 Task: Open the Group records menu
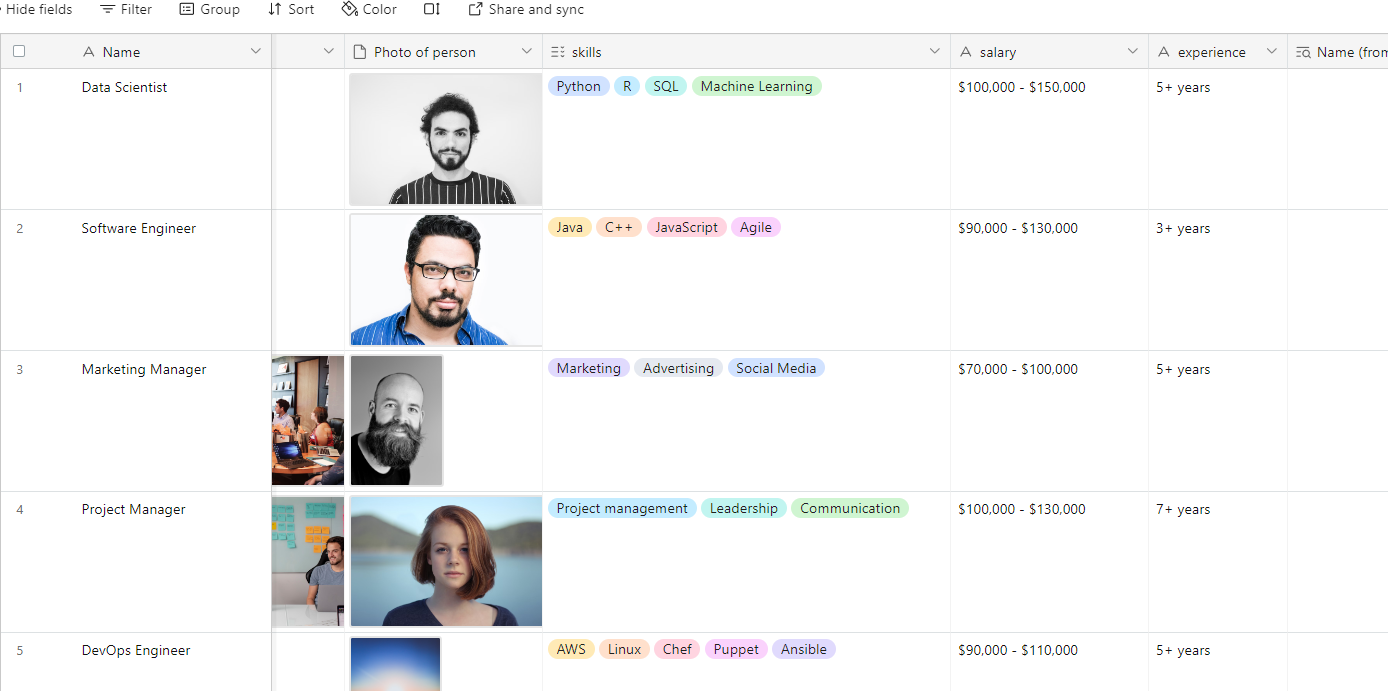[209, 9]
